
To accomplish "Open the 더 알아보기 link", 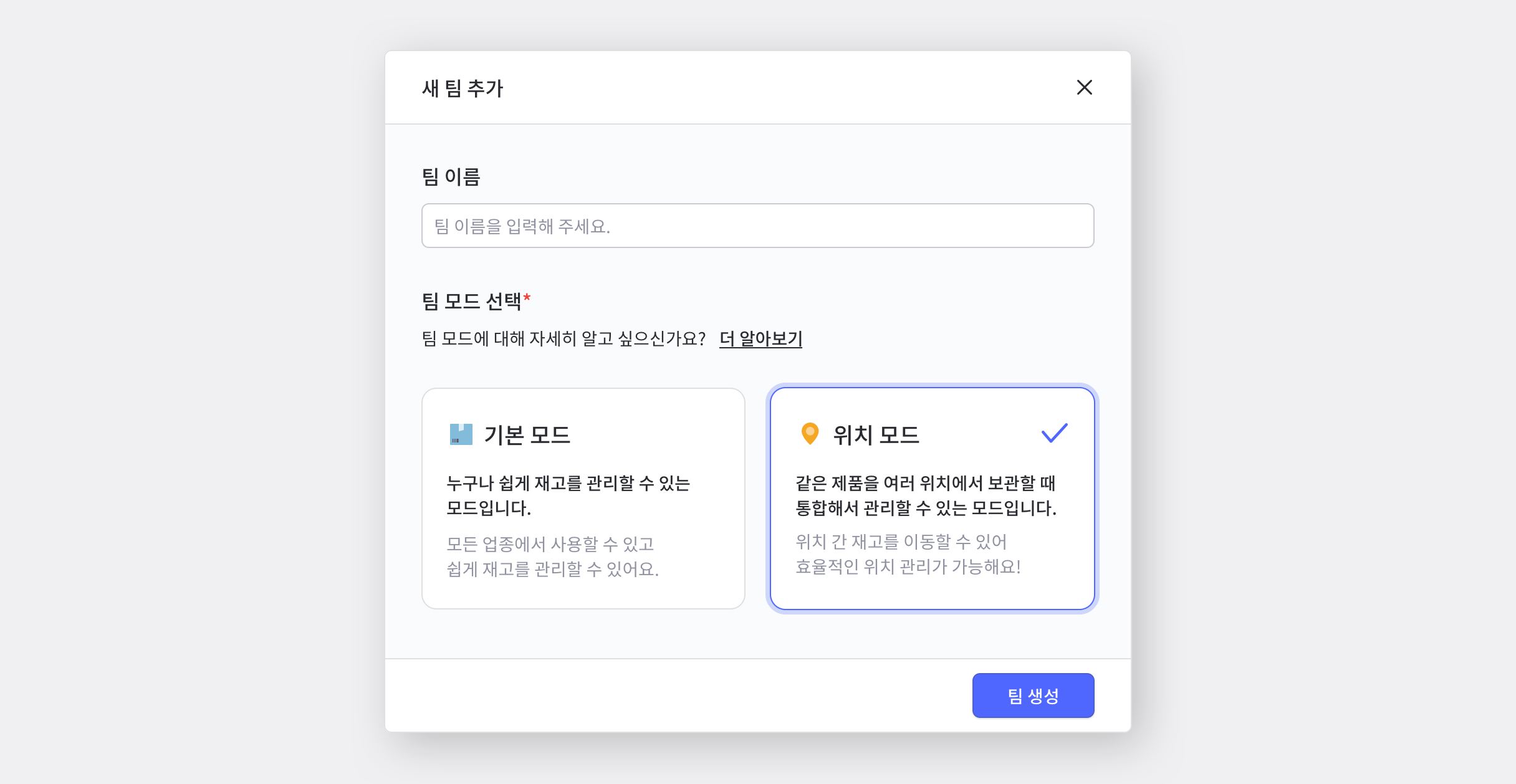I will 760,339.
